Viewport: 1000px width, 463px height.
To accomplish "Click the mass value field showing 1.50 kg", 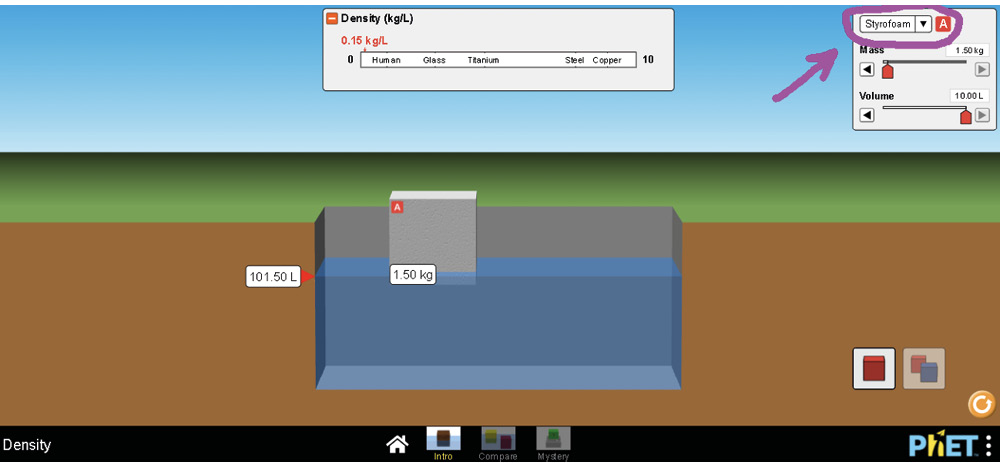I will (x=968, y=50).
